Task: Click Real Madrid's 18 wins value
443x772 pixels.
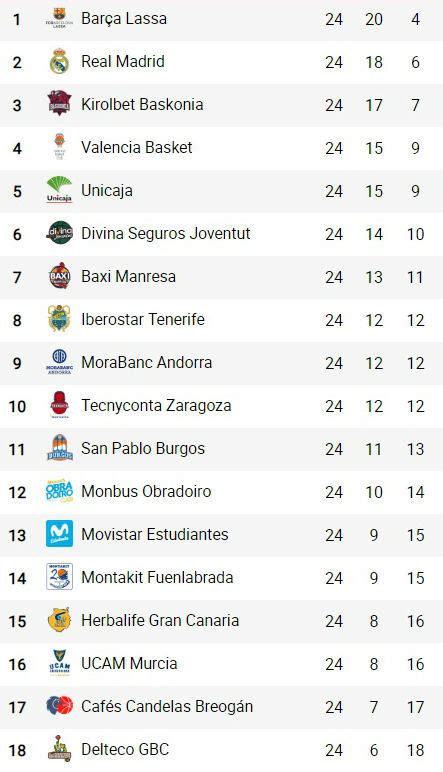Action: [374, 62]
